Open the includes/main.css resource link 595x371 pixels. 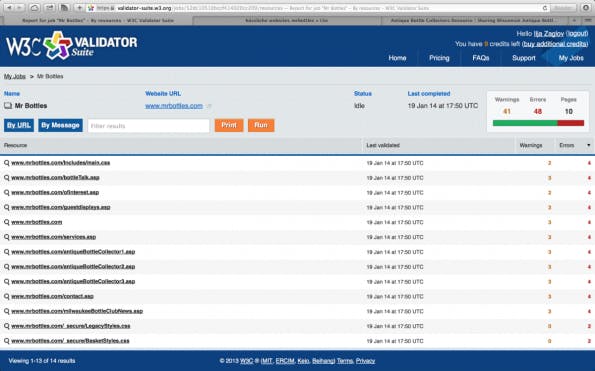[x=61, y=163]
